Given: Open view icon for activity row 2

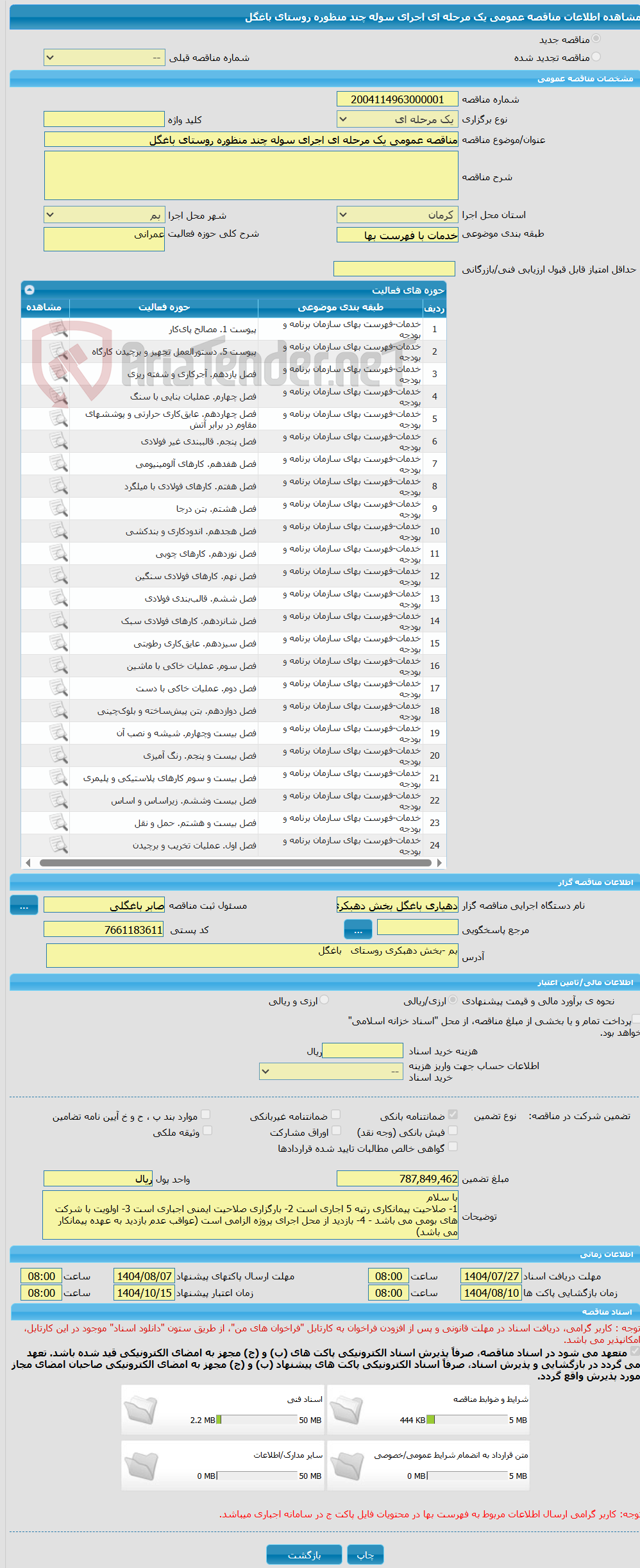Looking at the screenshot, I should pos(58,351).
